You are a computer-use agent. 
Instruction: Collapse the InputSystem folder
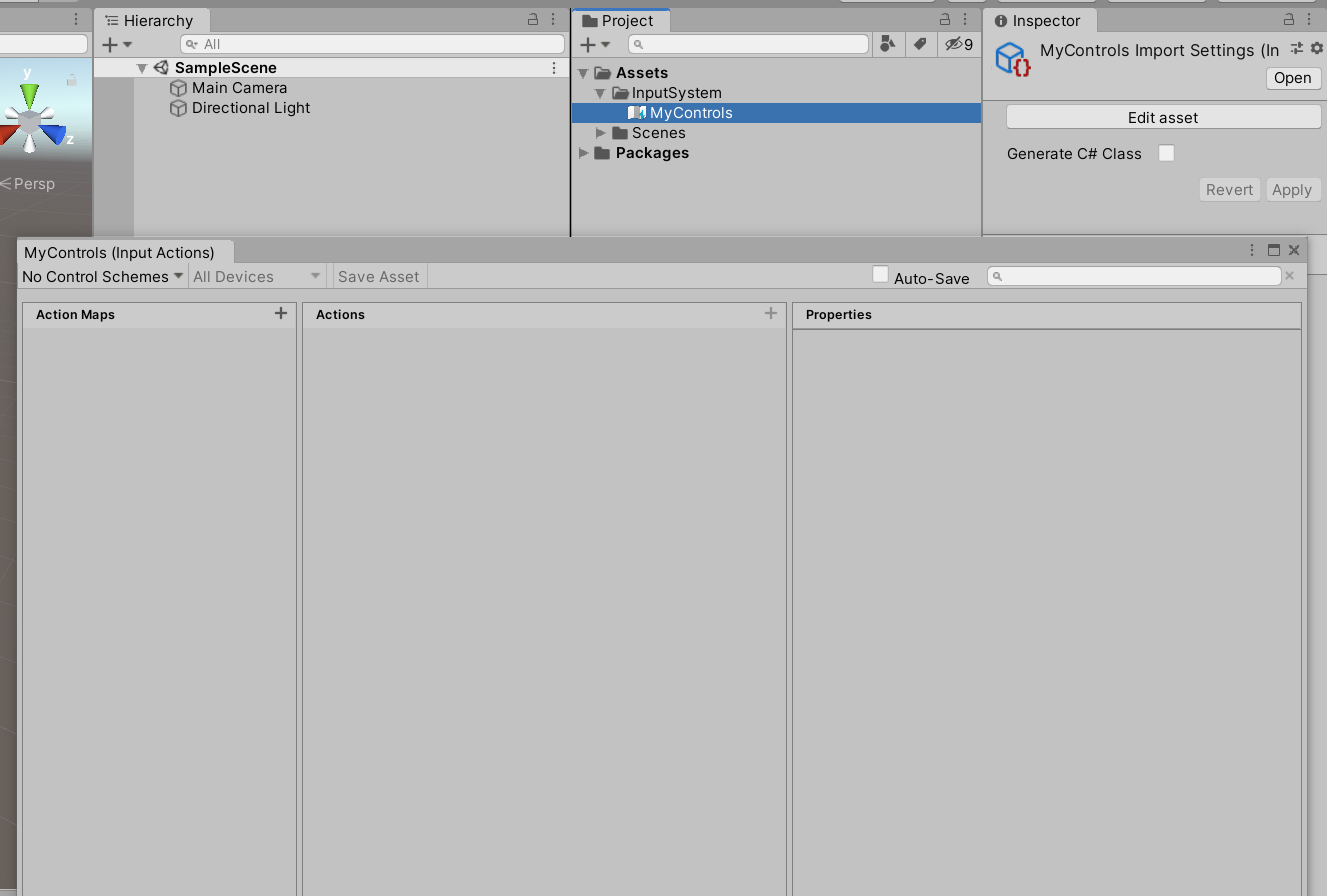click(x=598, y=93)
